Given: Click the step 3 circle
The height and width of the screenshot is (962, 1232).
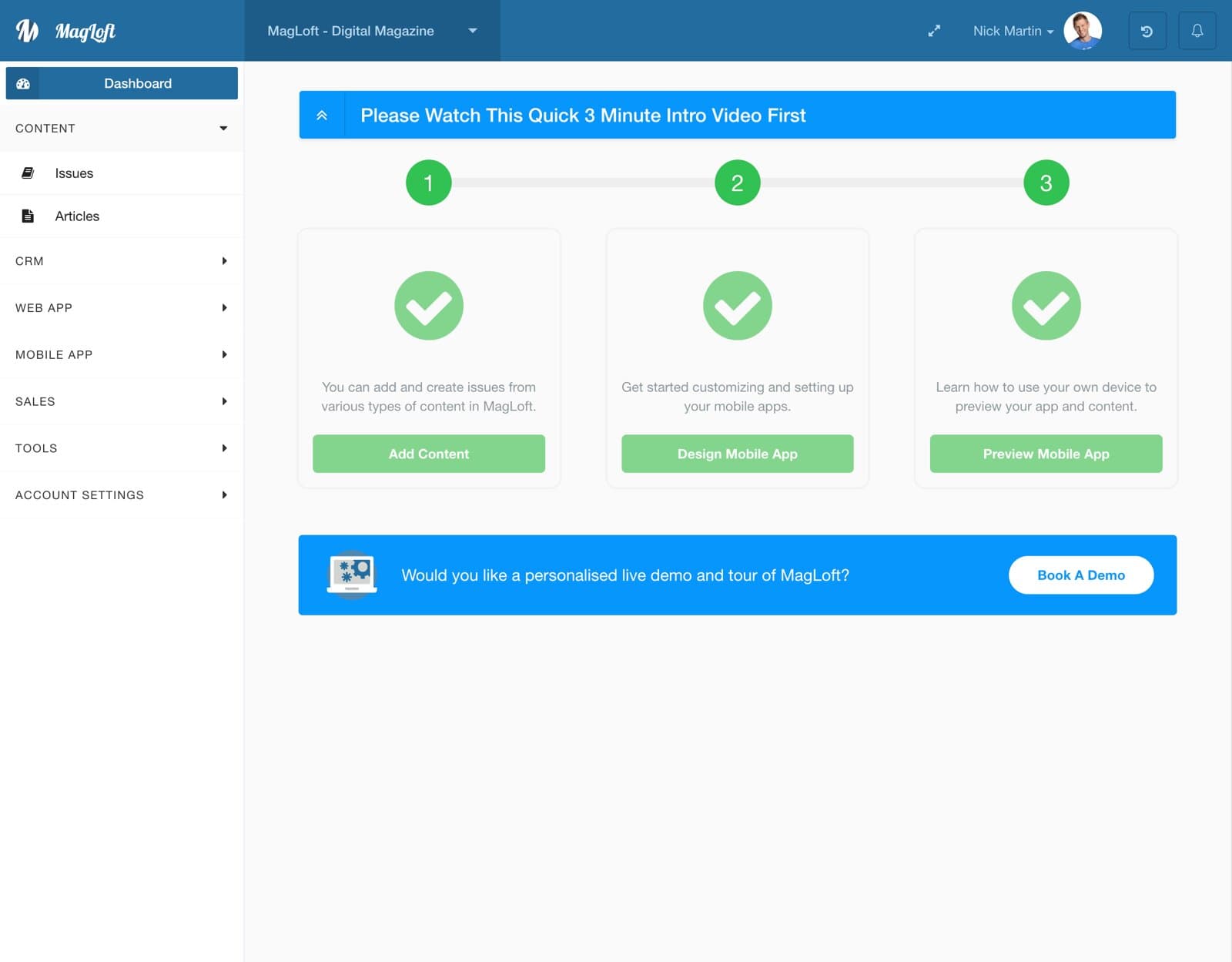Looking at the screenshot, I should 1046,183.
